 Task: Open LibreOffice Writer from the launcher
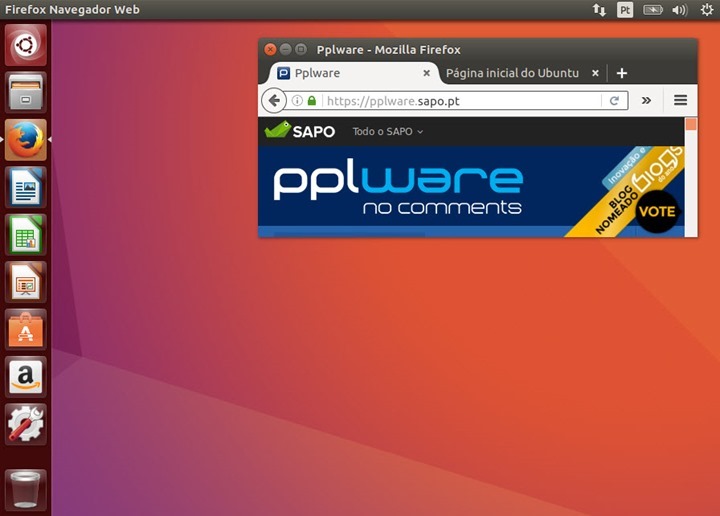(26, 187)
